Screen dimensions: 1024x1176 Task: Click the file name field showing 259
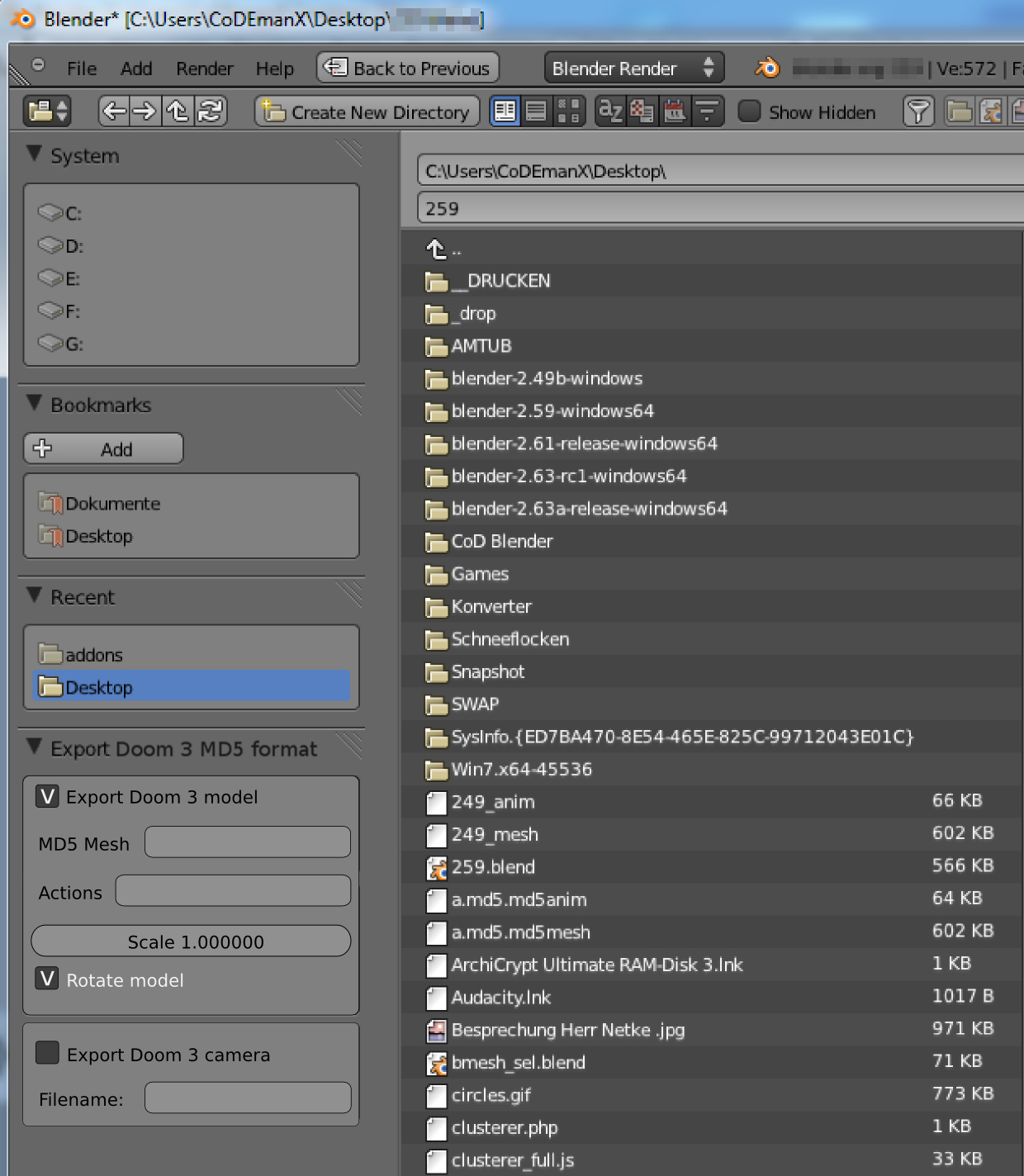click(x=720, y=208)
